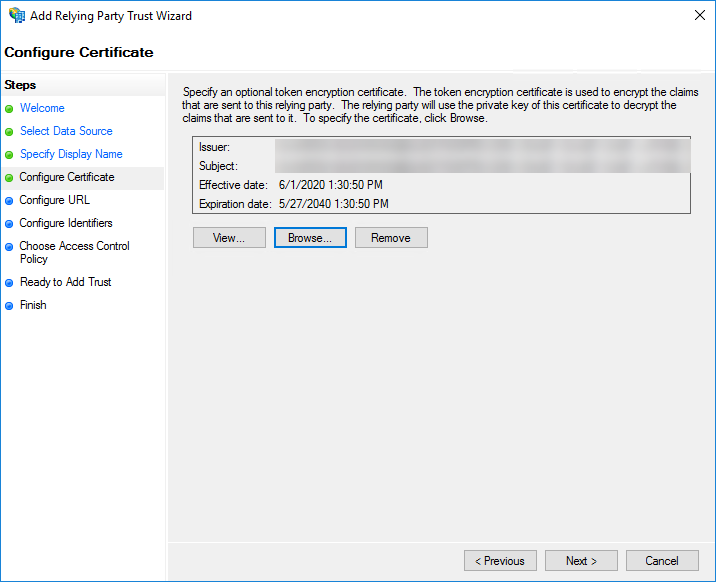
Task: Proceed with the Next button
Action: pyautogui.click(x=581, y=561)
